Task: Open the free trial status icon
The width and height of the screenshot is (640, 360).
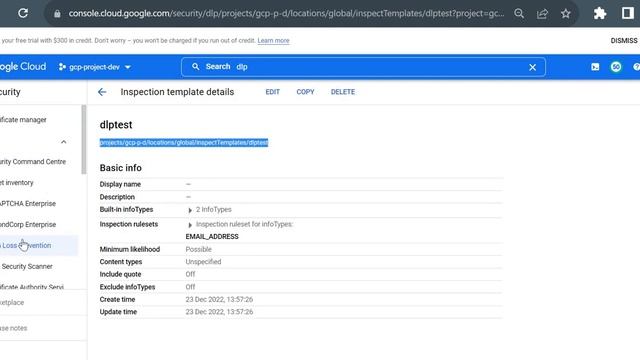Action: point(616,67)
